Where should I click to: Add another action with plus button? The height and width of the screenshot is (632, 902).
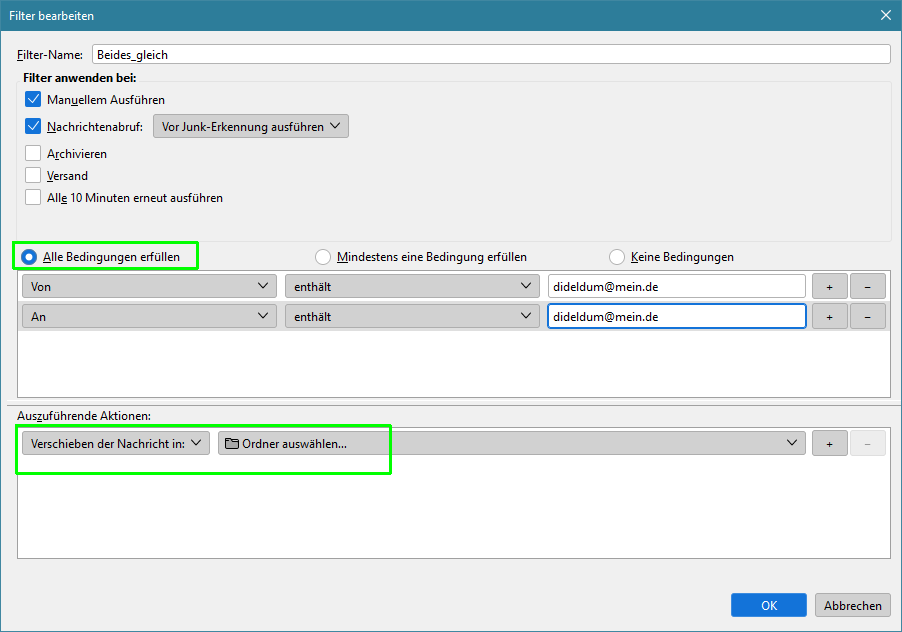pos(829,443)
